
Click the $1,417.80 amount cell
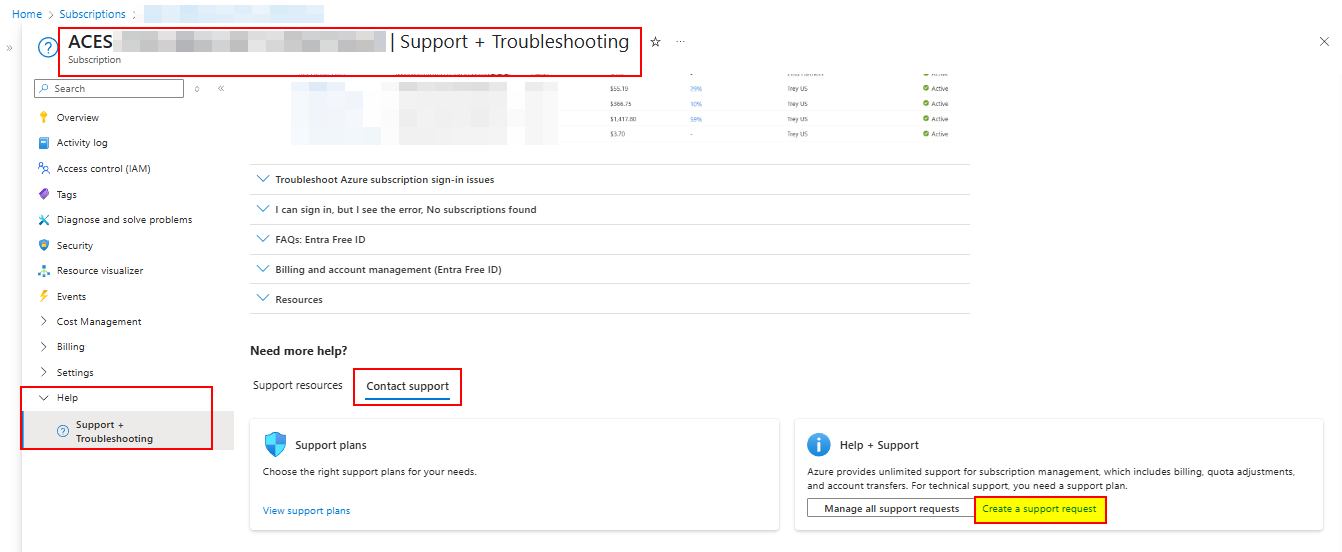623,119
